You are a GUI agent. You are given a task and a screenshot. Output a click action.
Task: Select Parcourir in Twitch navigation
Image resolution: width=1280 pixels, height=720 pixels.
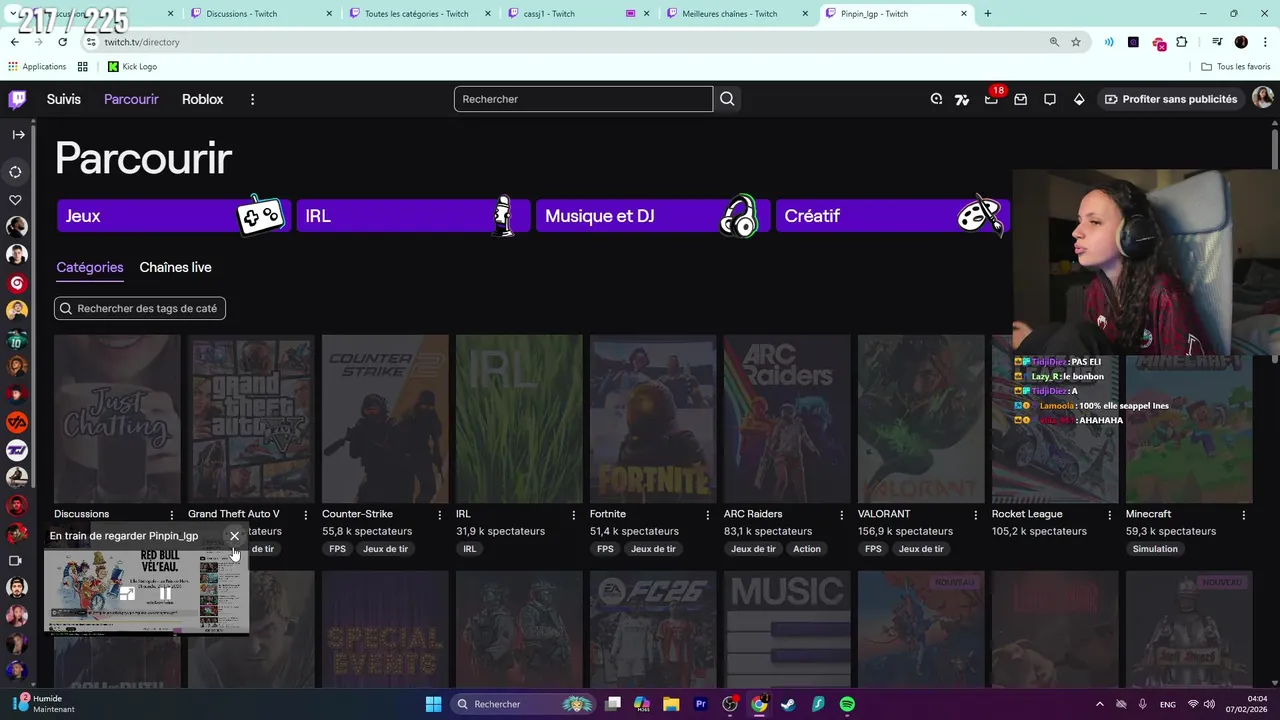131,99
